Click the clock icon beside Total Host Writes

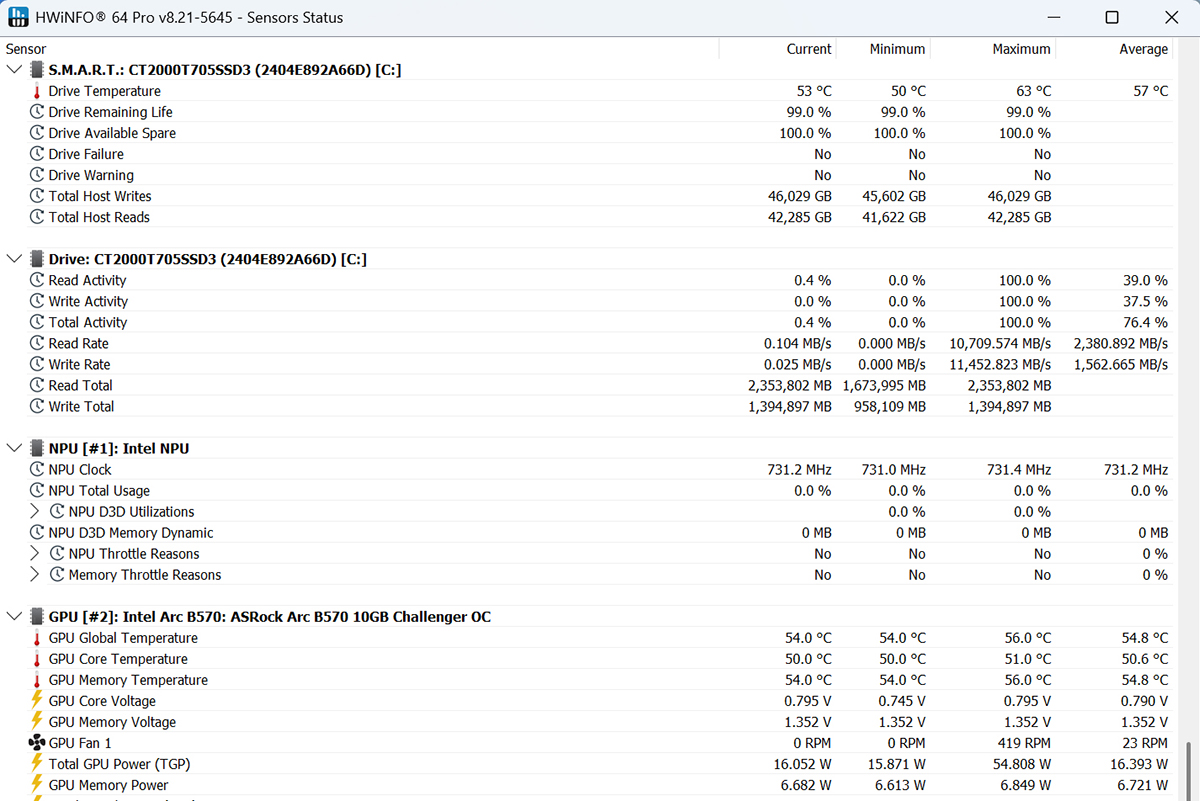(x=37, y=196)
